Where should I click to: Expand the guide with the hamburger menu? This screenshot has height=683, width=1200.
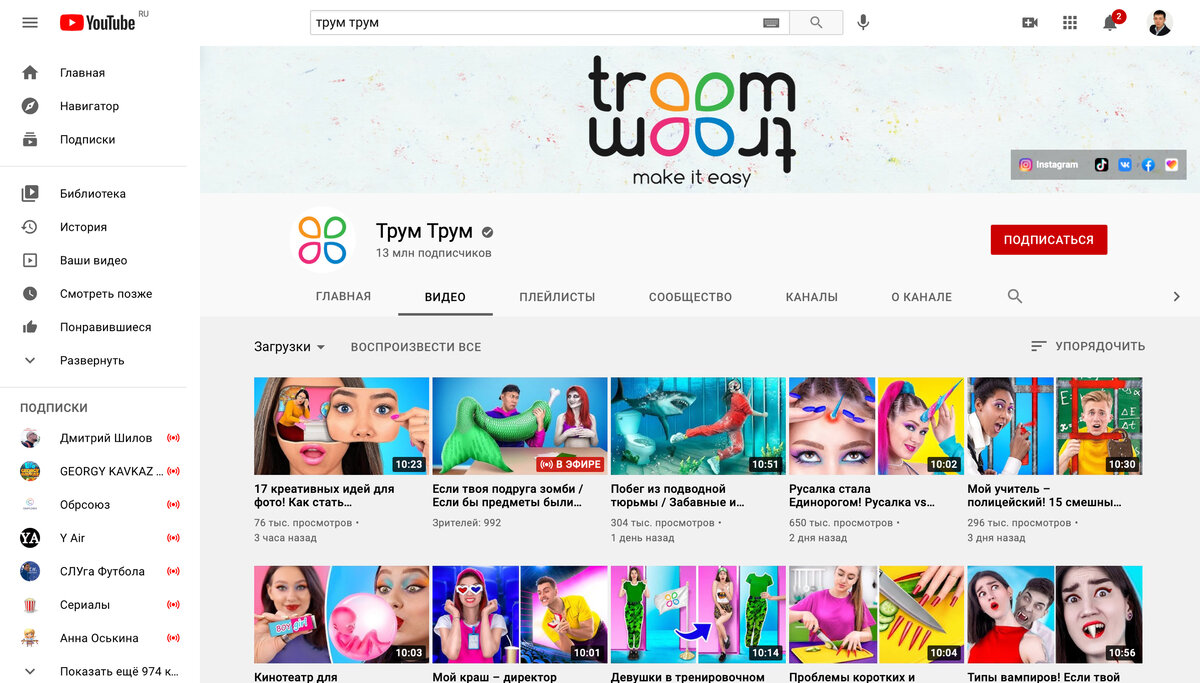point(29,22)
